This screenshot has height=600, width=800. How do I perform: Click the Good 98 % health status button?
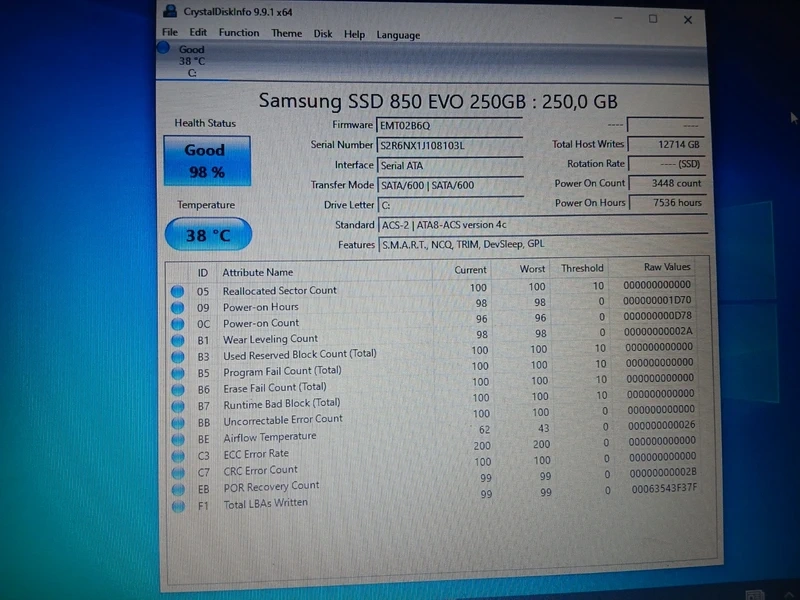click(x=207, y=161)
